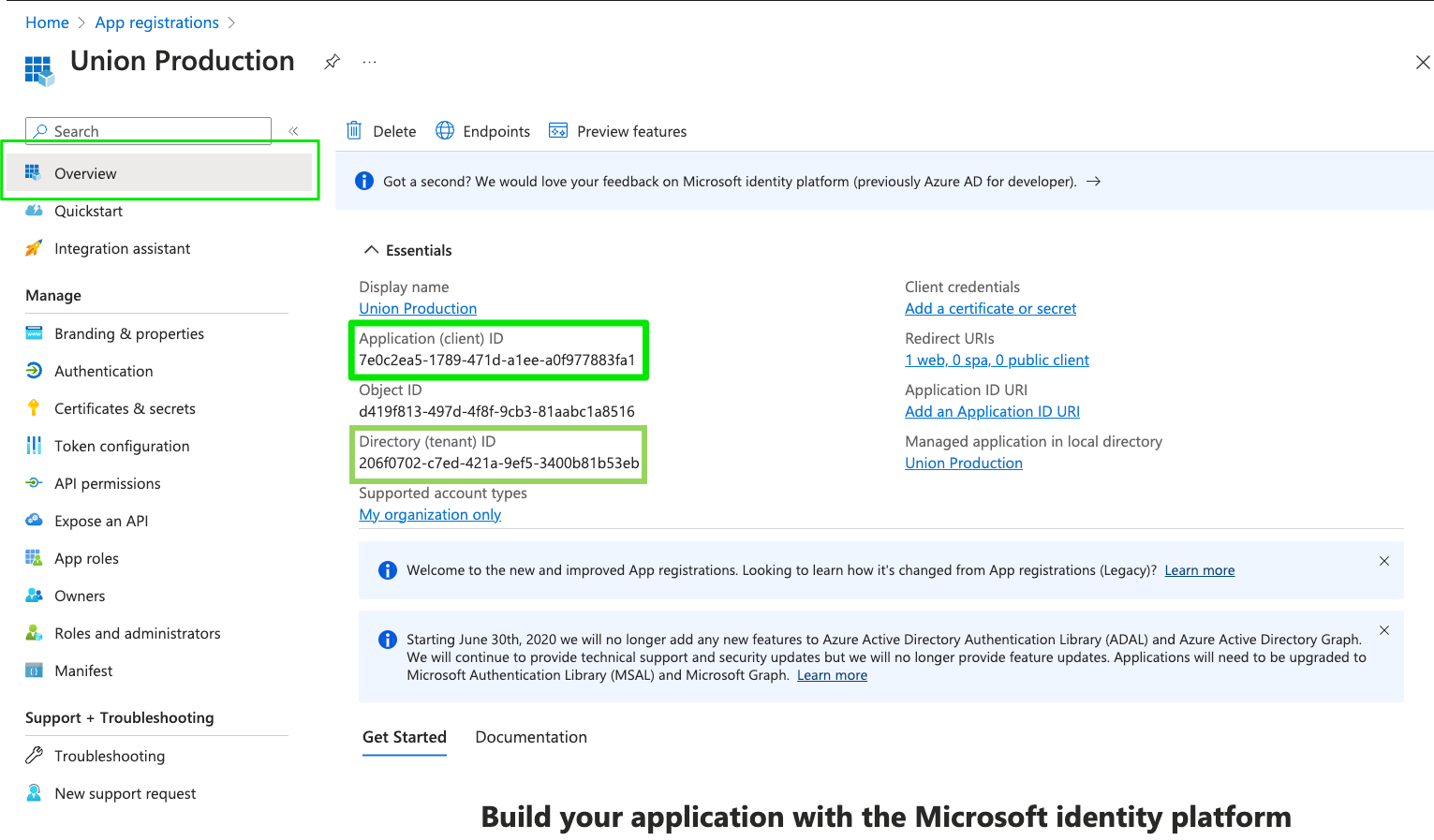Open the Endpoints panel

[x=482, y=131]
